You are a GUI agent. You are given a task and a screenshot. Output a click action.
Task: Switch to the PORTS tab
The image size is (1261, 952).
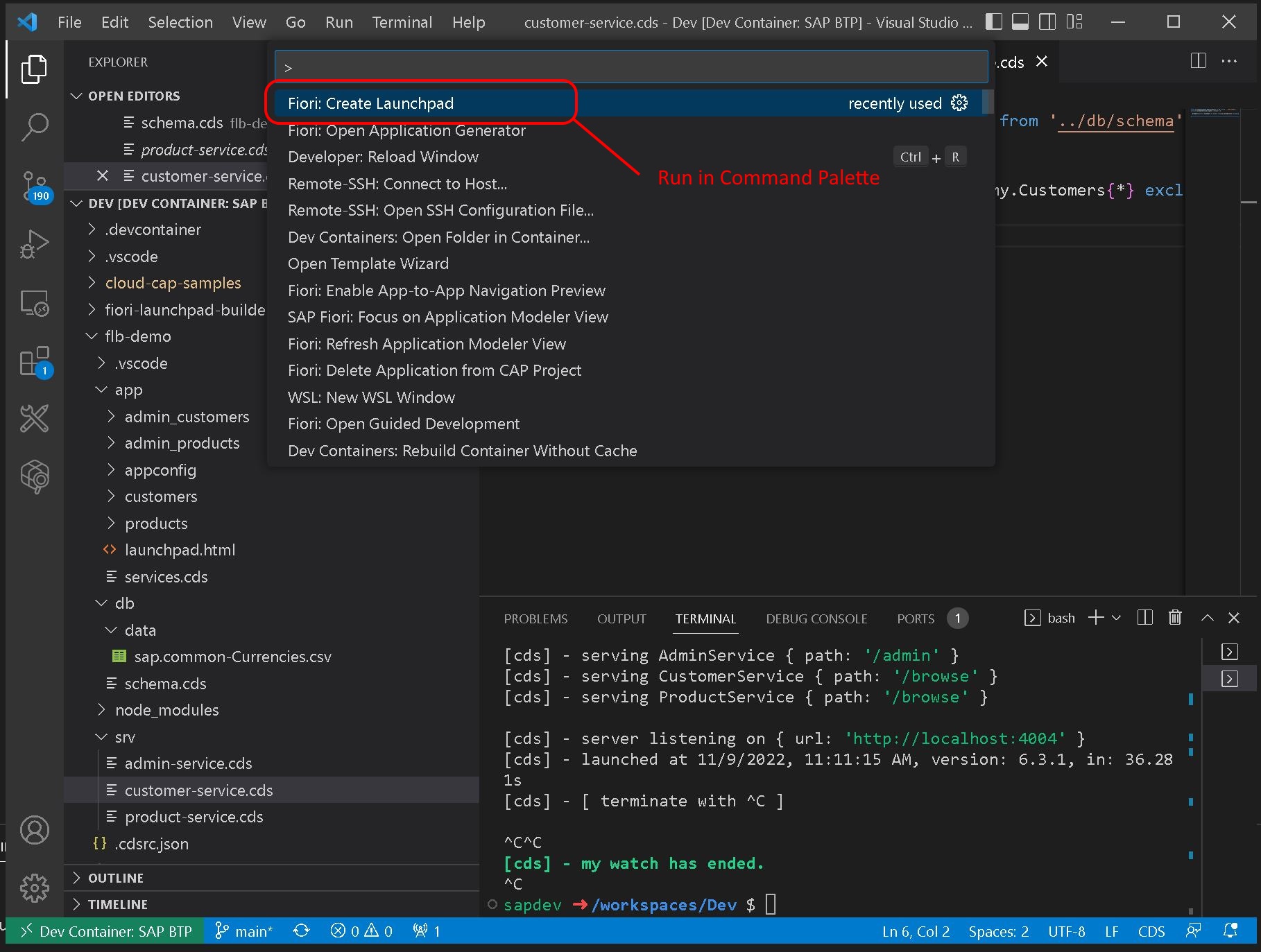coord(916,618)
